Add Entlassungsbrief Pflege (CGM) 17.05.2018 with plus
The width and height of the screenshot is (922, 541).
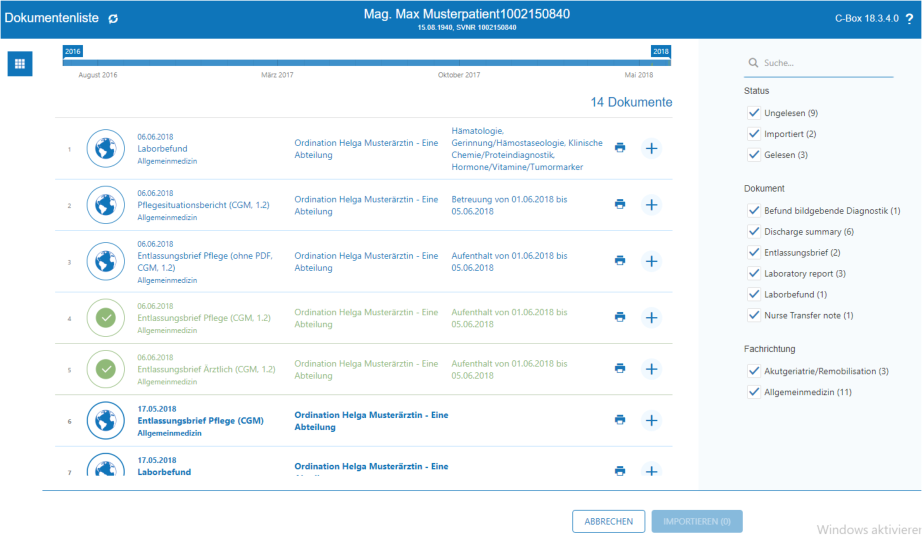651,420
